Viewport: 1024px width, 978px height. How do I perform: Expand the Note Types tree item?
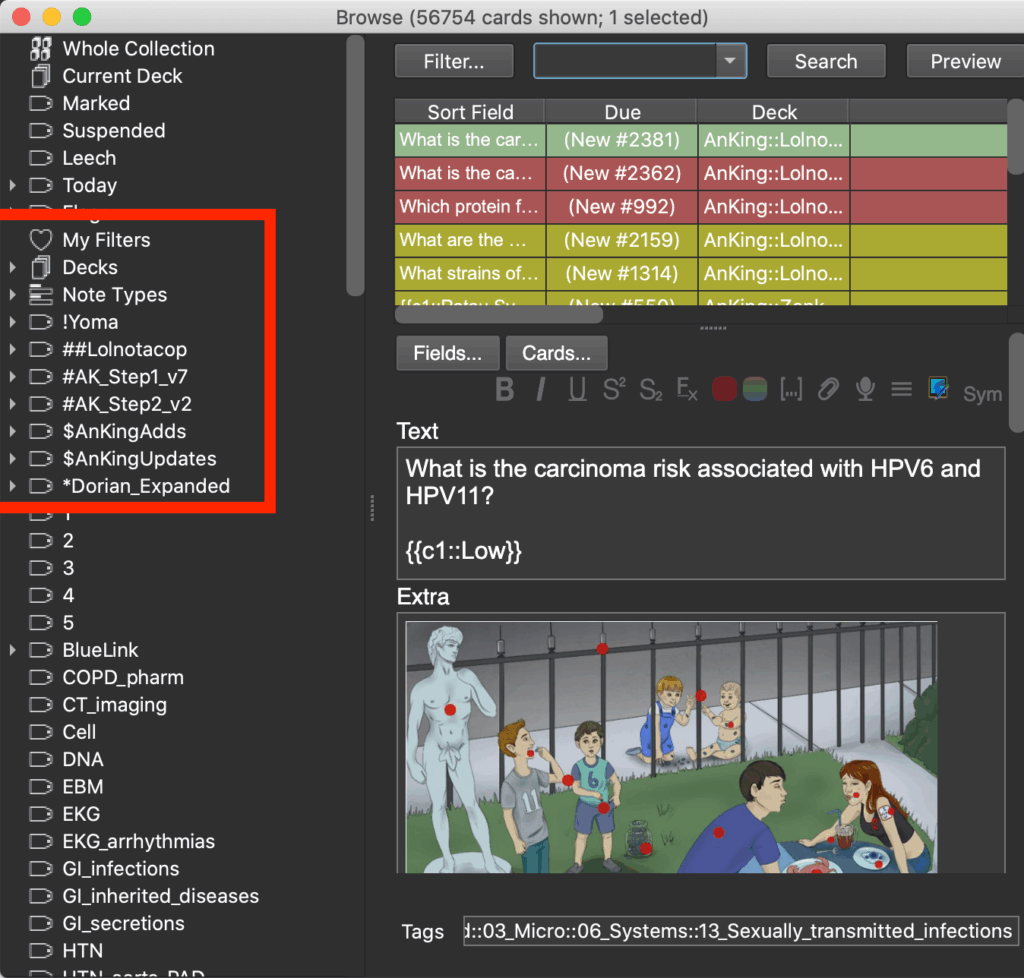[x=13, y=294]
